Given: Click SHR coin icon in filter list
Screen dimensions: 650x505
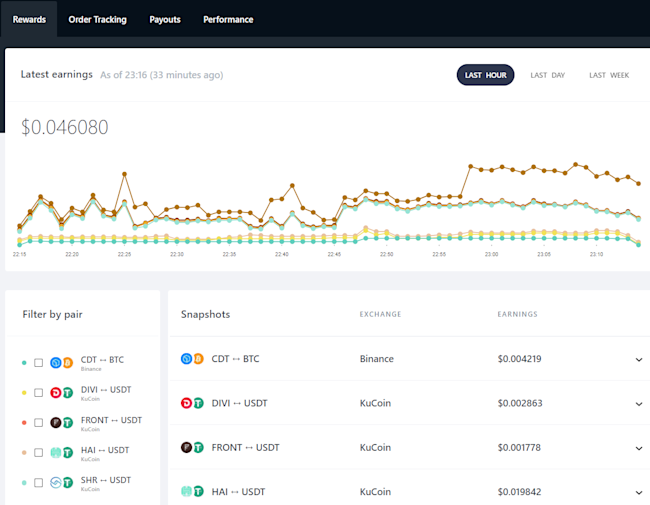Looking at the screenshot, I should click(56, 483).
